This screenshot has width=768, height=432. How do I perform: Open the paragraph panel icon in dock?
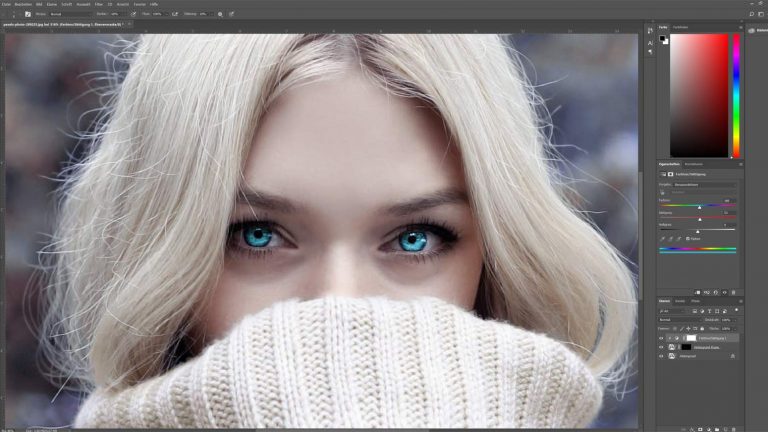point(649,53)
